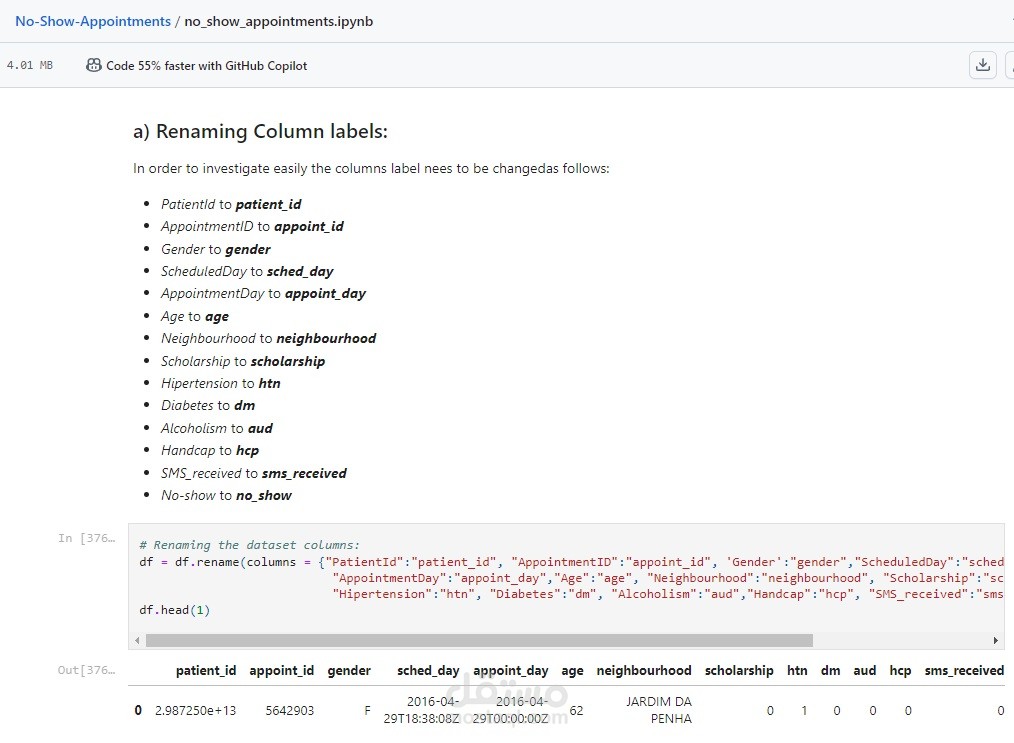Viewport: 1014px width, 743px height.
Task: Click the horizontal scrollbar thumb in code cell
Action: coord(480,640)
